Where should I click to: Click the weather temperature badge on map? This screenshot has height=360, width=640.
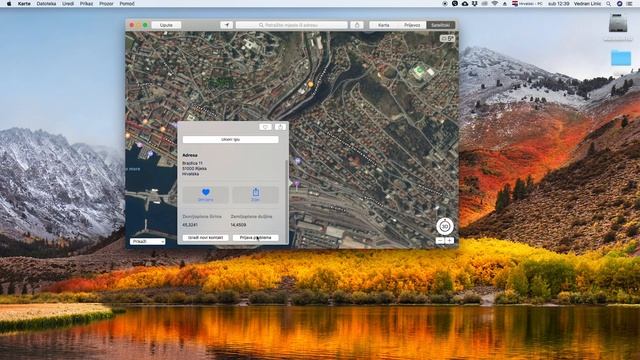click(x=447, y=38)
